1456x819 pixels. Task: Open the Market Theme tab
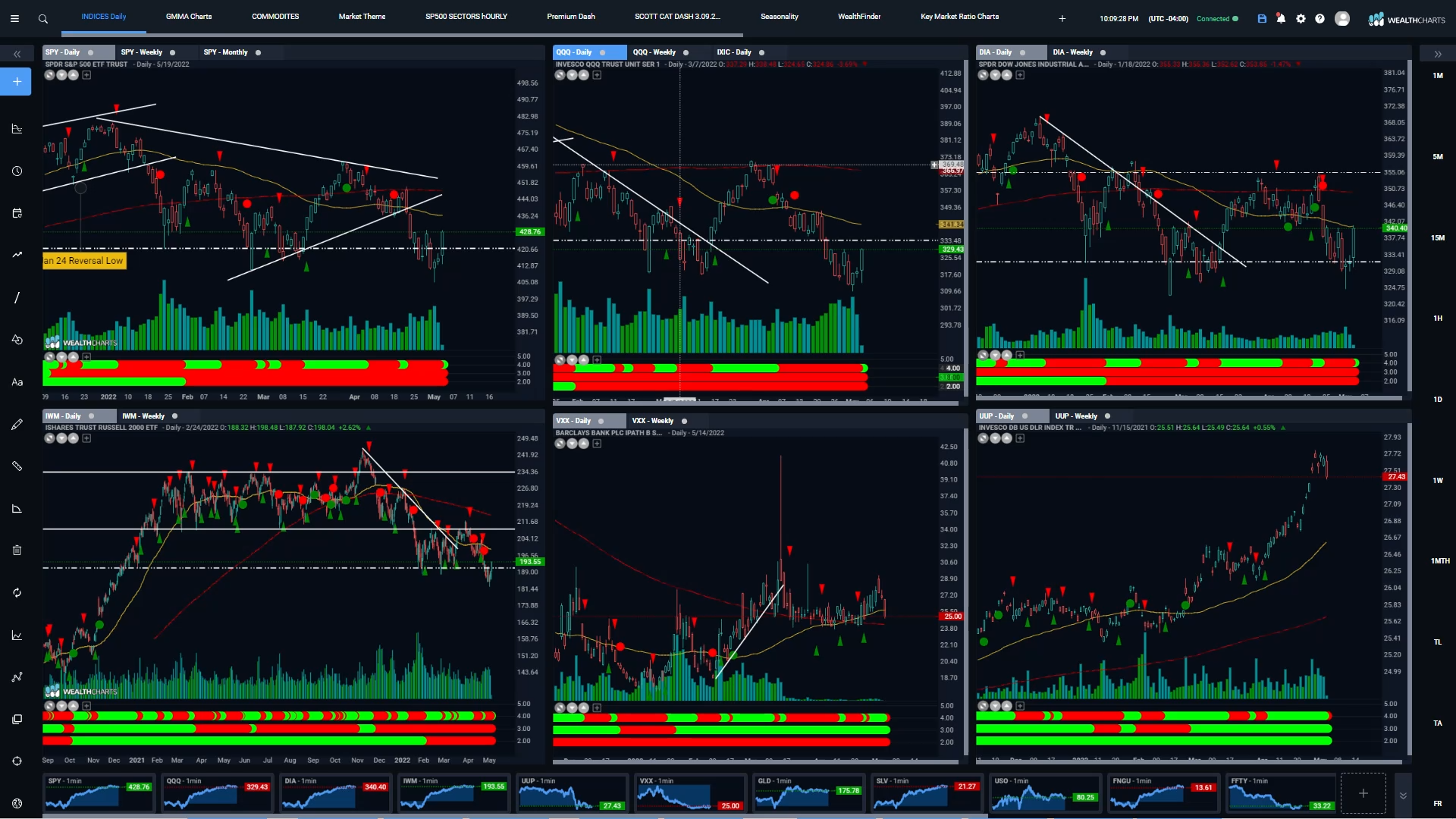point(362,17)
